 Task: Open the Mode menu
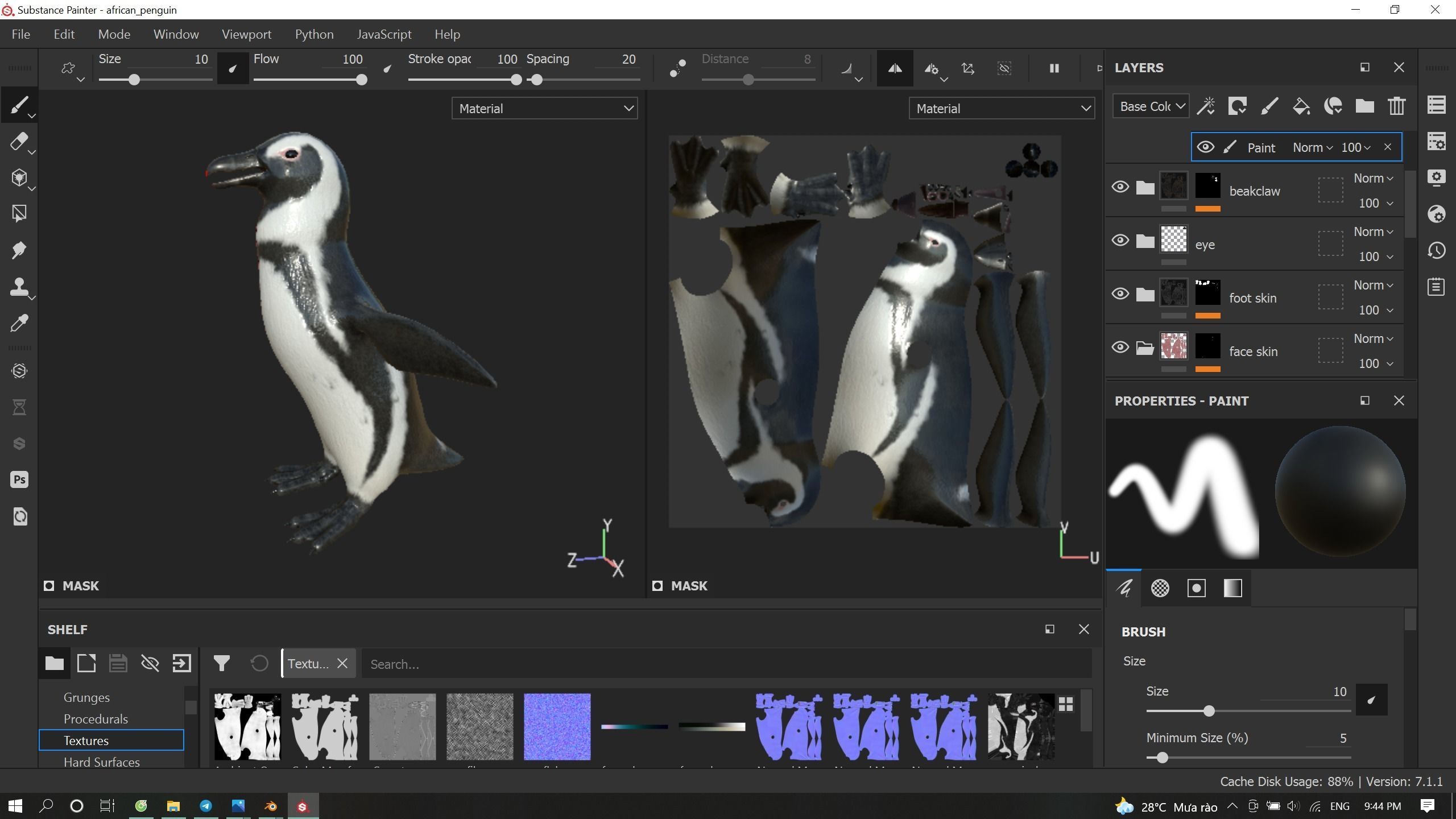114,34
